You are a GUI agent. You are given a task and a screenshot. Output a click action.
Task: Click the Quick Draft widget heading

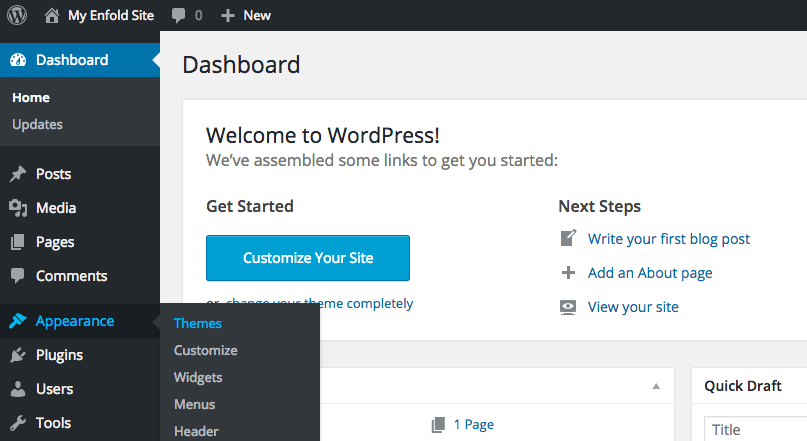point(743,386)
